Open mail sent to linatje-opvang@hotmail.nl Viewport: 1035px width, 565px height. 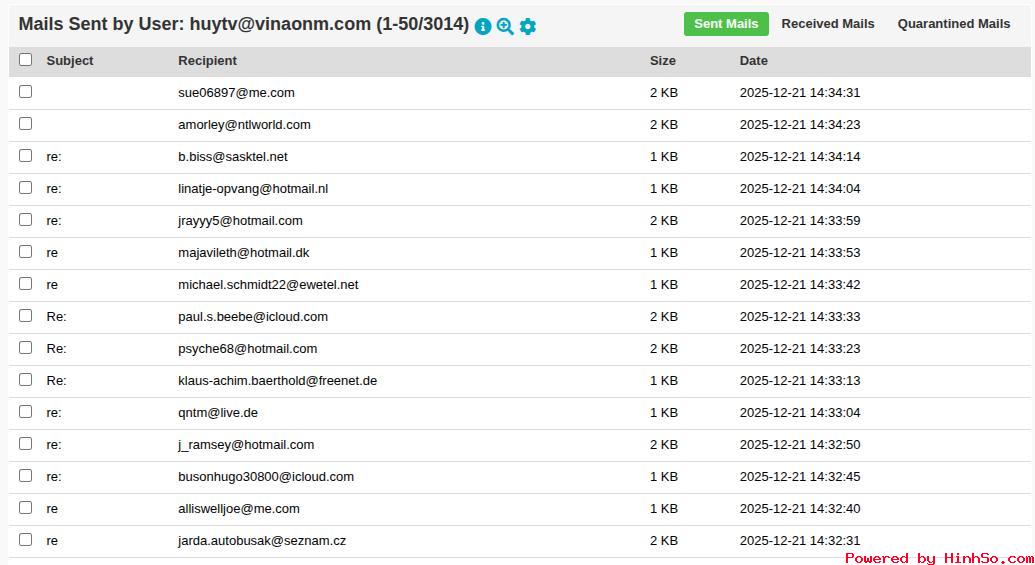[x=253, y=189]
